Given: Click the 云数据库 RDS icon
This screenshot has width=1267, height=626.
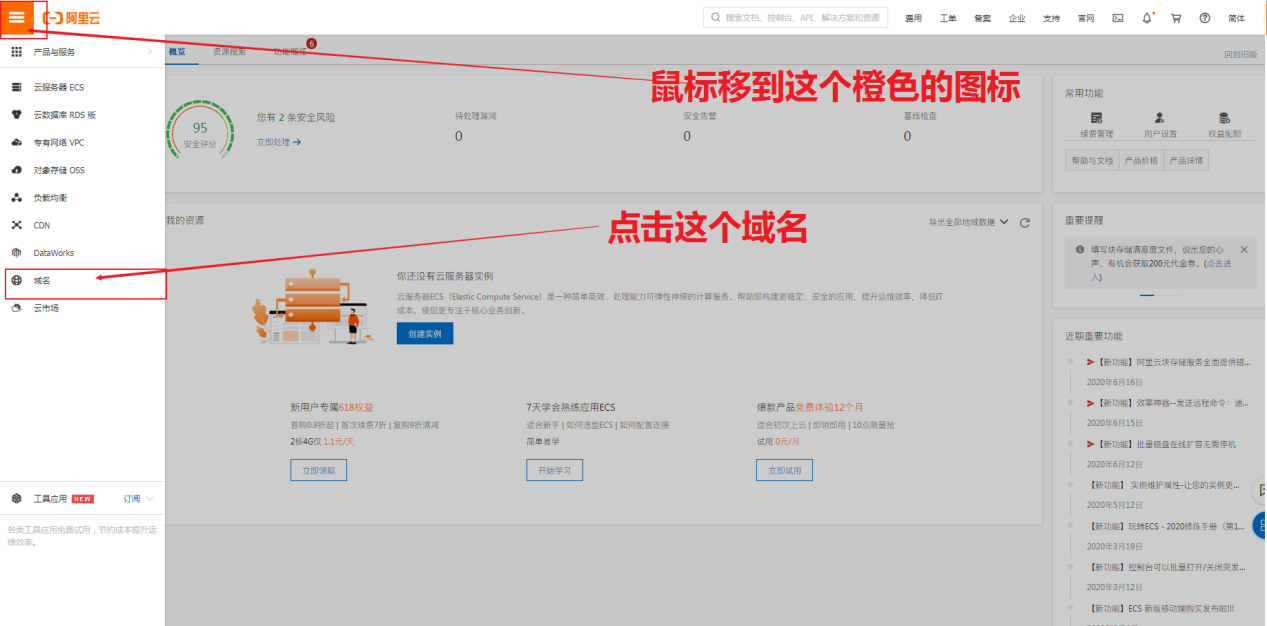Looking at the screenshot, I should tap(16, 115).
